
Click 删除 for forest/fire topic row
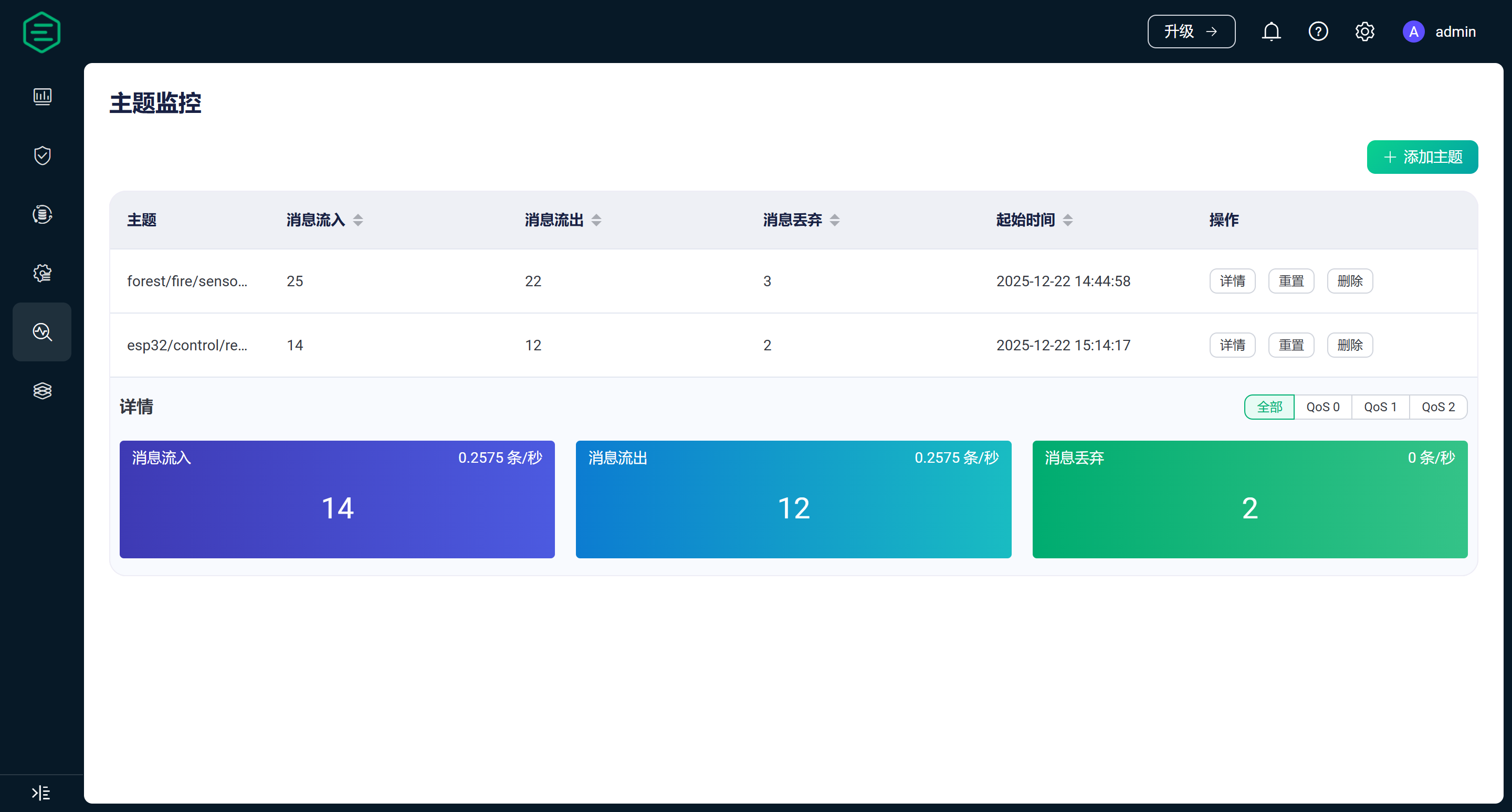pos(1349,281)
